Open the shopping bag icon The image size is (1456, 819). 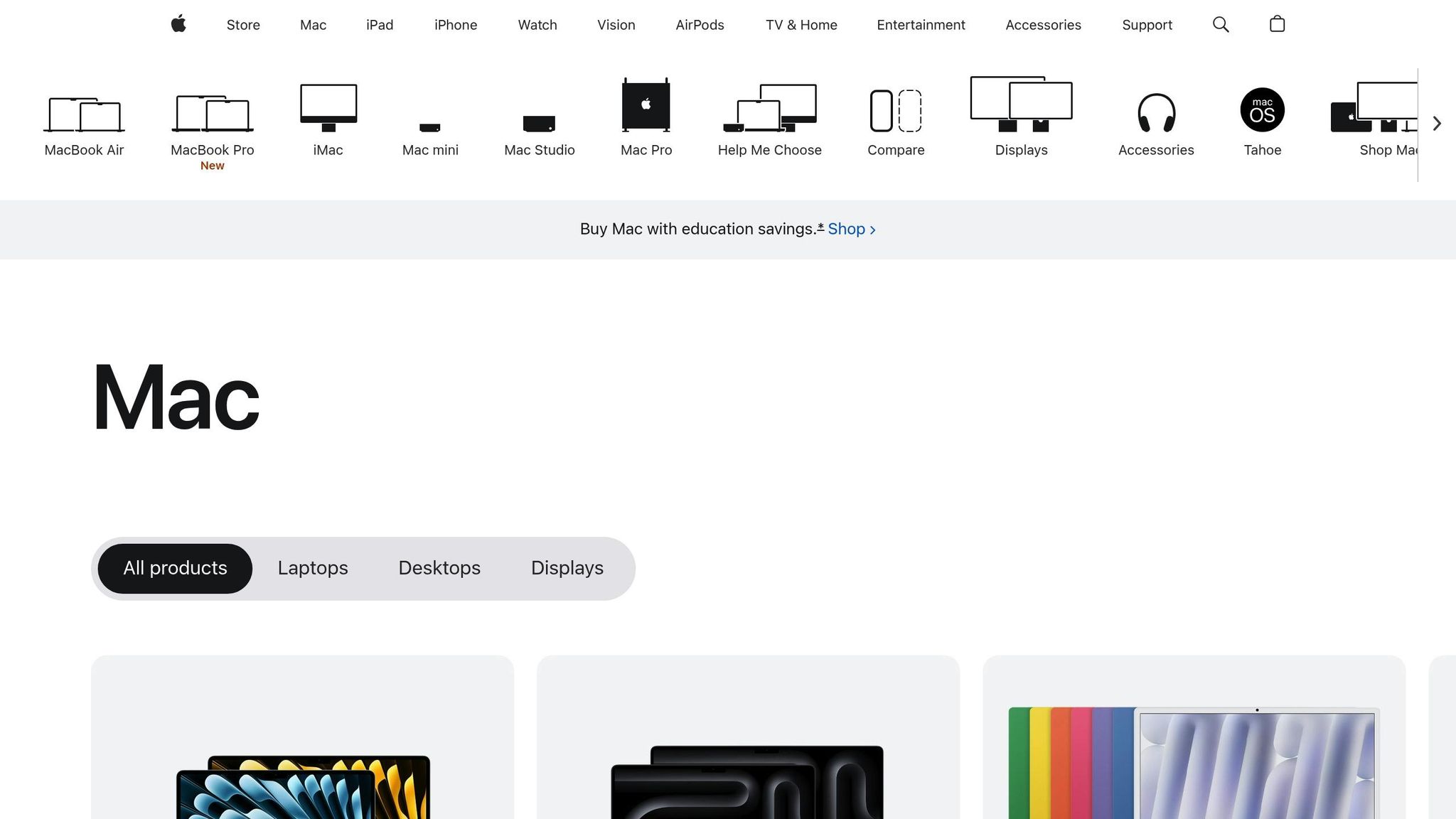pos(1277,24)
